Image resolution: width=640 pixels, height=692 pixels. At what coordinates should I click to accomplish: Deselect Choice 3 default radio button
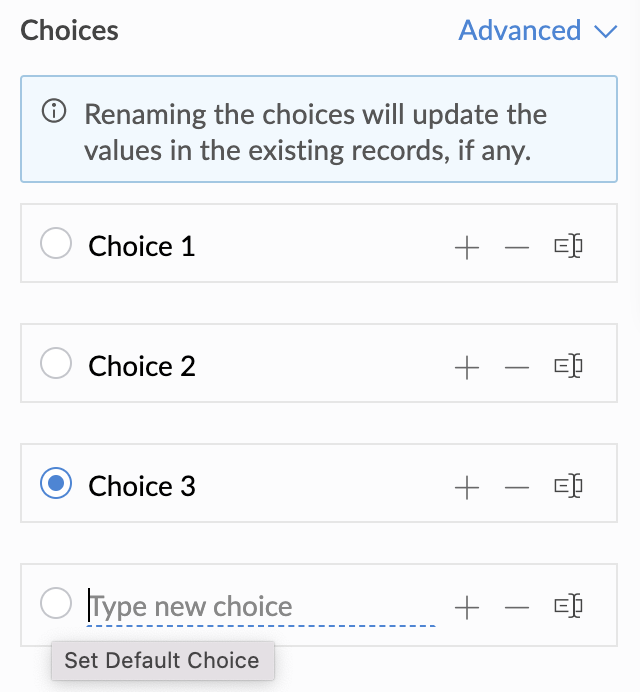pyautogui.click(x=56, y=483)
